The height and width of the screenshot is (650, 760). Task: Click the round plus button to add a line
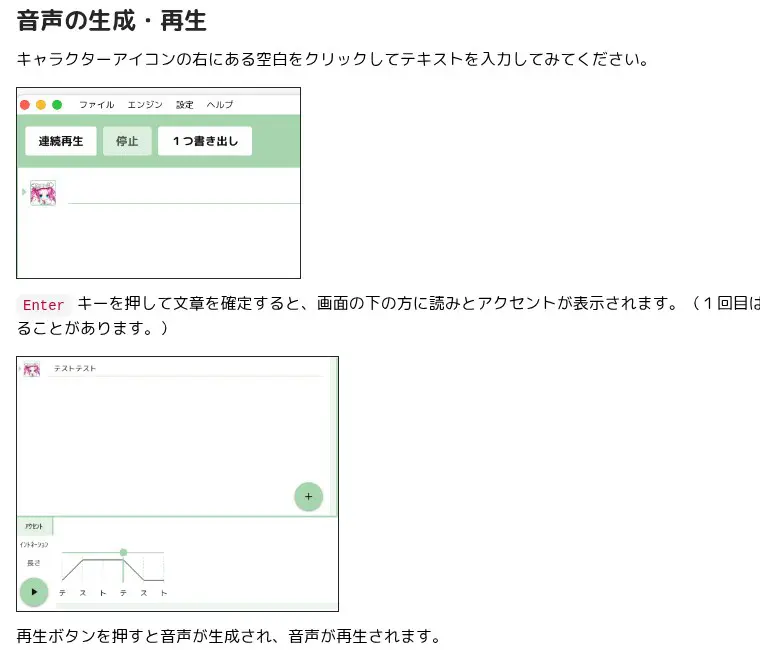click(x=308, y=497)
